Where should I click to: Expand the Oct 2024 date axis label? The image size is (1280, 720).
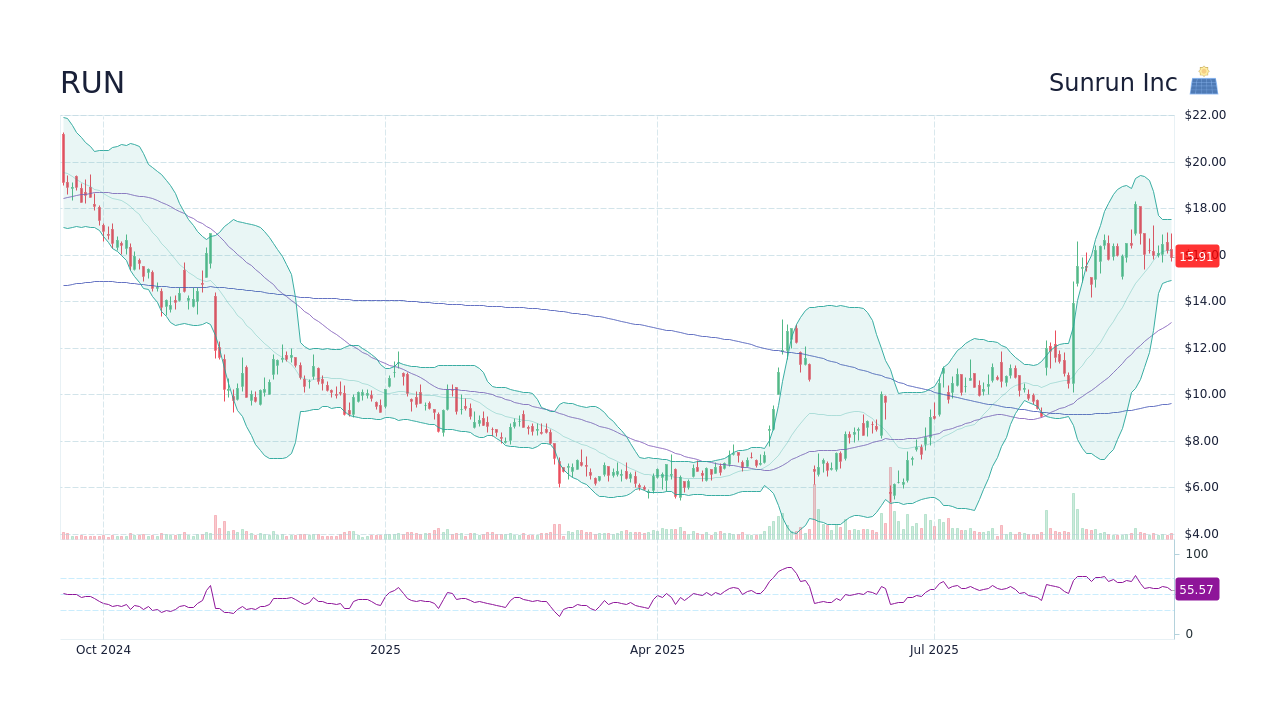pyautogui.click(x=104, y=649)
